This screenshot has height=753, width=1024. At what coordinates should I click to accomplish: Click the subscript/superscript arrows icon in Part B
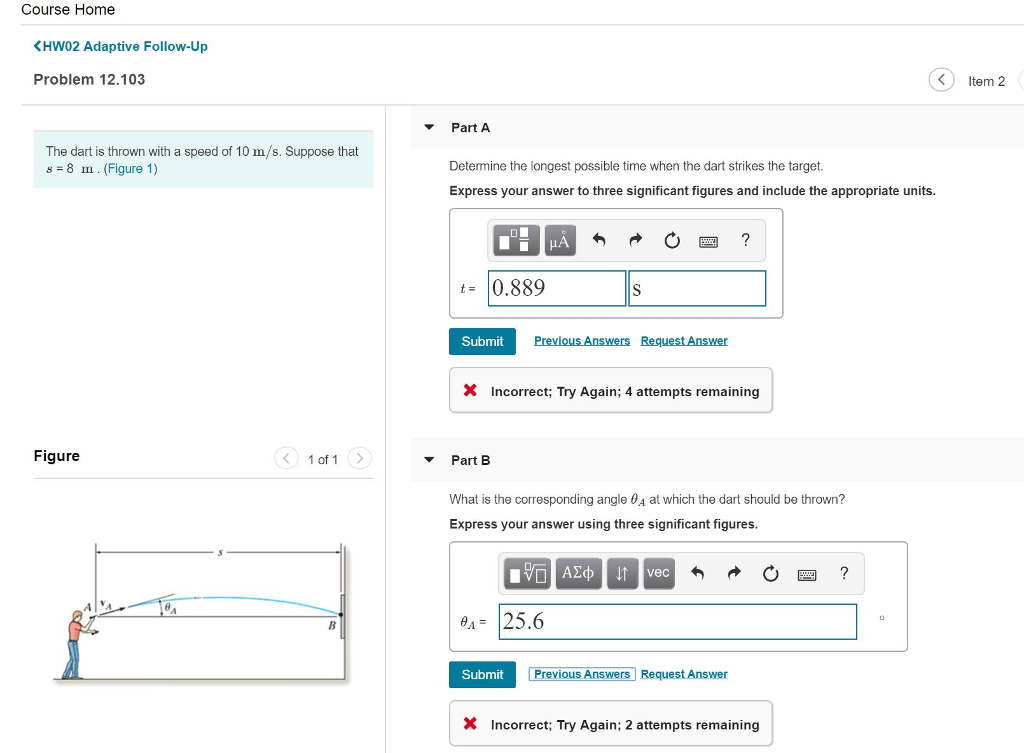pyautogui.click(x=622, y=573)
